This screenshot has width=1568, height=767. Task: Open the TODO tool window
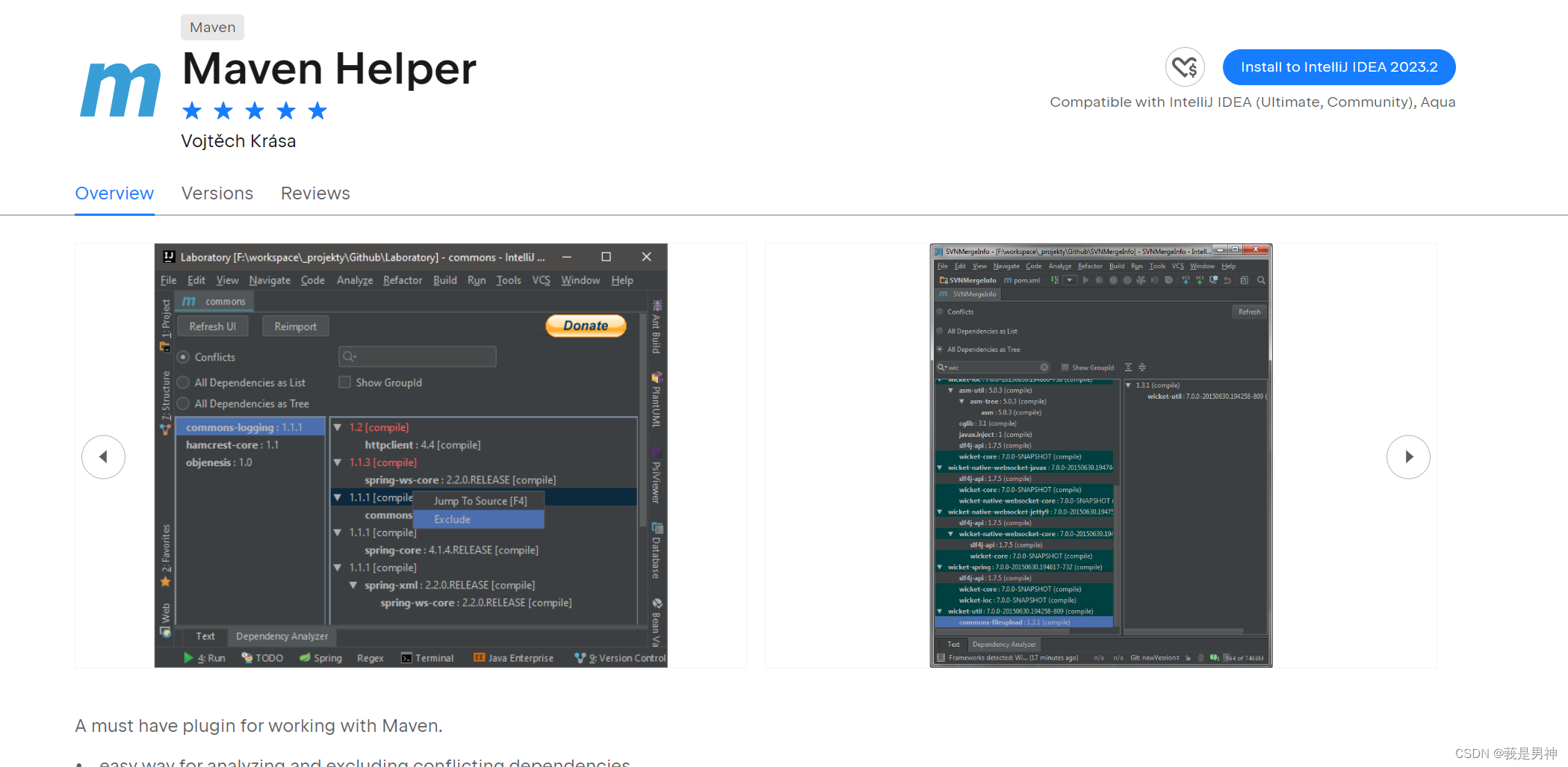[262, 658]
